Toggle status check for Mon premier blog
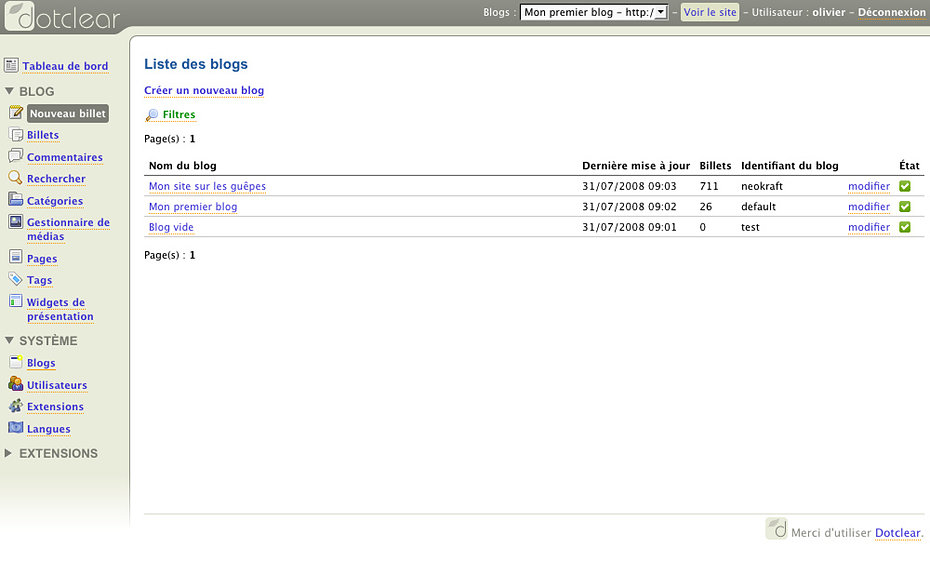The image size is (930, 587). click(905, 207)
